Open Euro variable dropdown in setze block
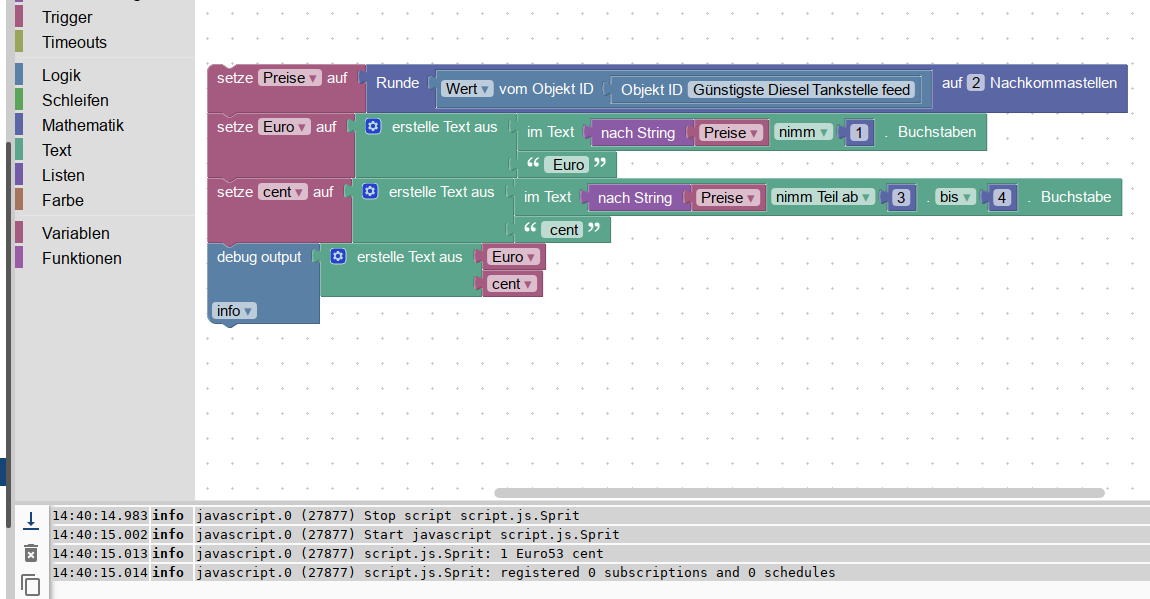This screenshot has width=1150, height=599. (x=285, y=127)
